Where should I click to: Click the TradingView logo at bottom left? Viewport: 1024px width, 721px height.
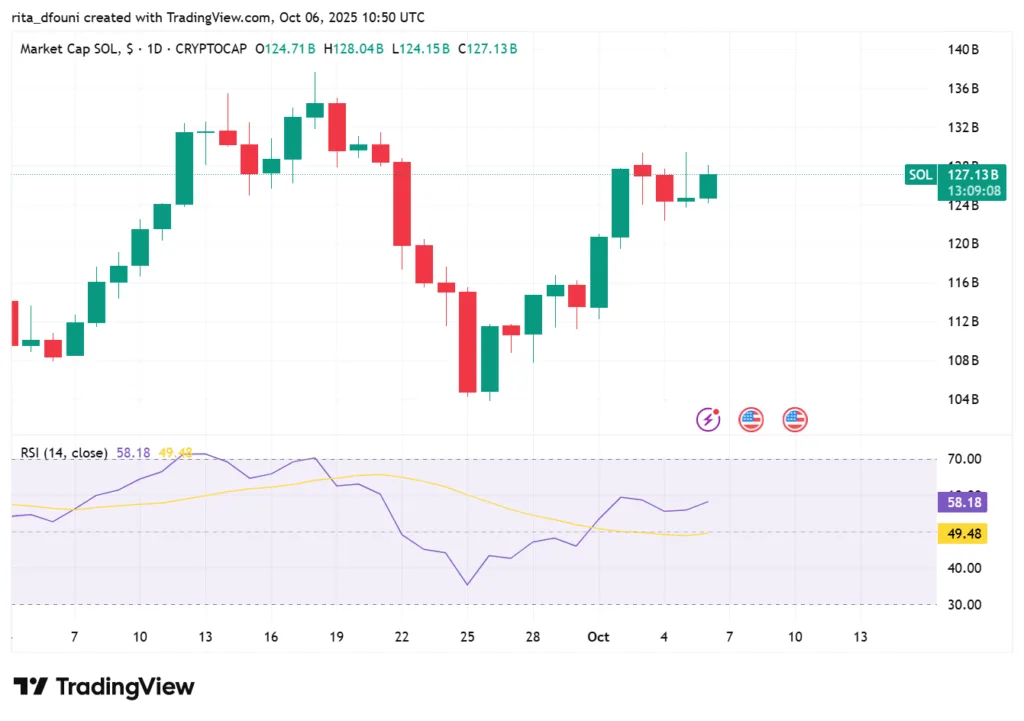104,686
